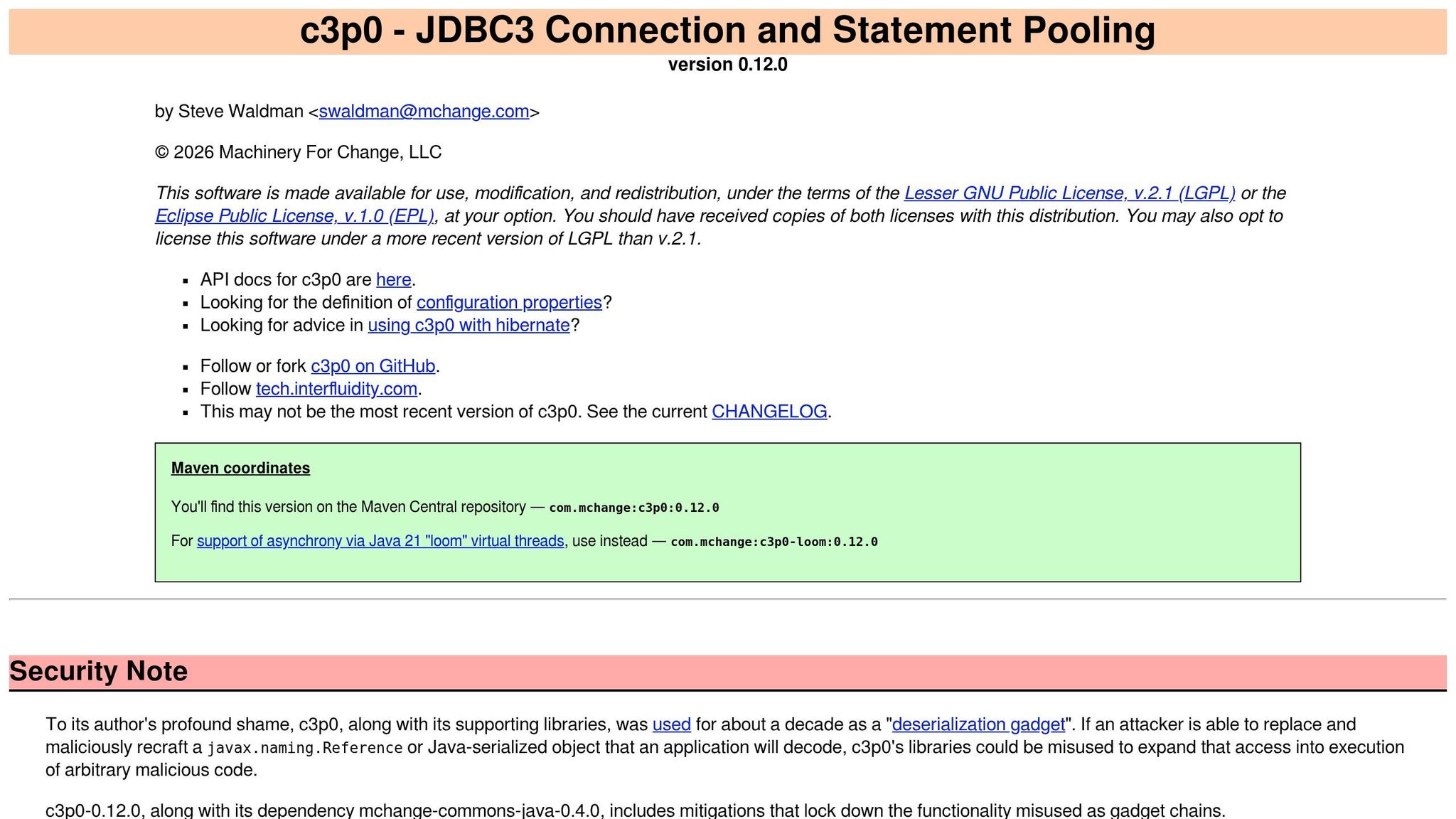Click the main c3p0 page title
The width and height of the screenshot is (1456, 819).
tap(727, 31)
